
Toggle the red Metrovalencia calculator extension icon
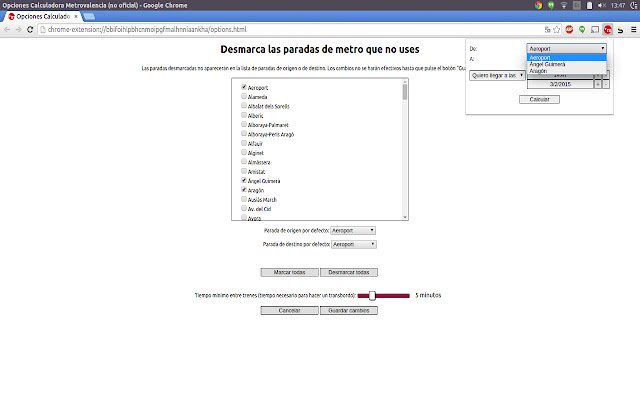pyautogui.click(x=608, y=29)
